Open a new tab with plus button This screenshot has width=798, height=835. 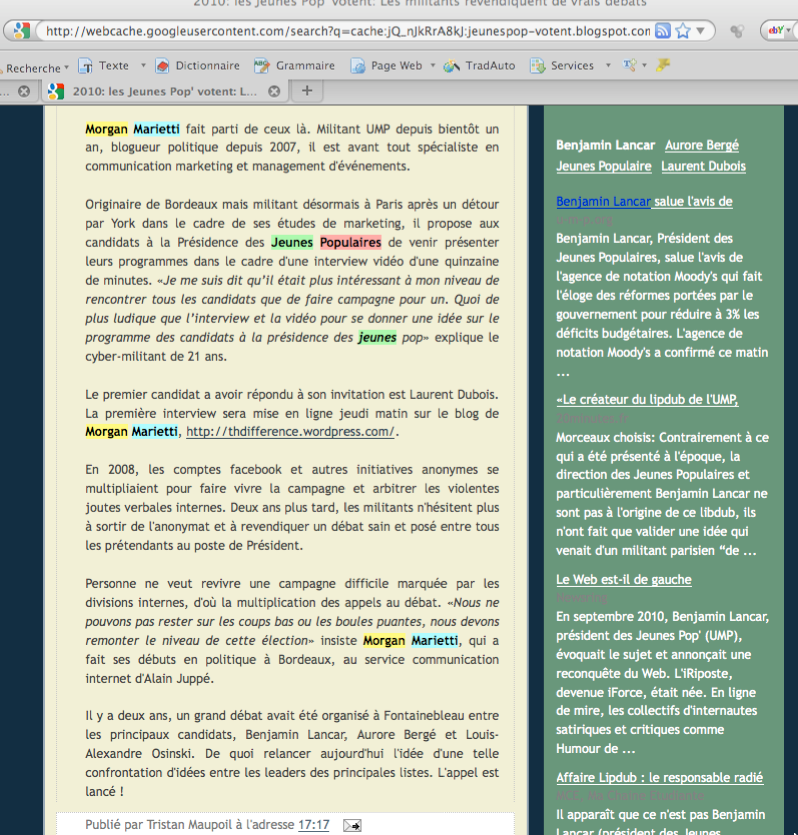pyautogui.click(x=307, y=91)
